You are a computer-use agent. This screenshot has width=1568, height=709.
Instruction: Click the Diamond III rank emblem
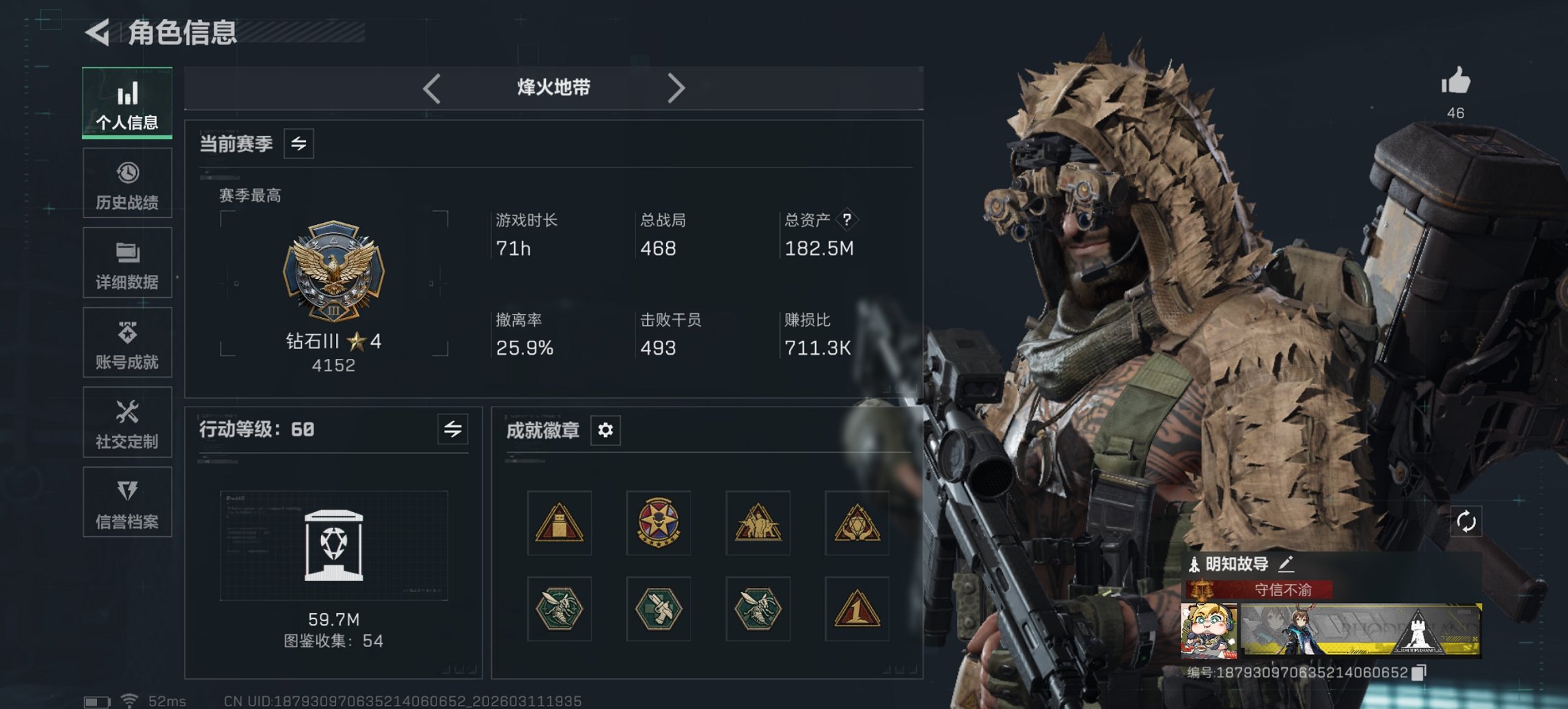coord(333,271)
